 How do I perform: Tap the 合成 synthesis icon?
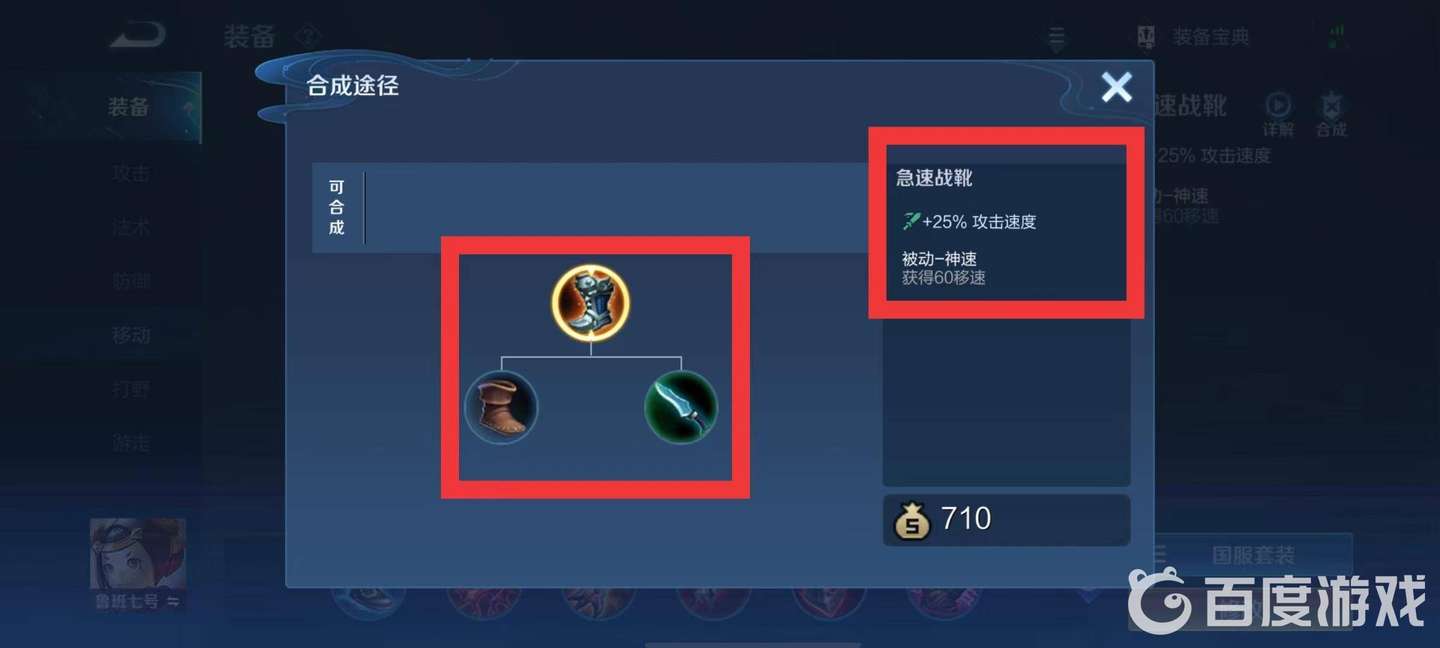tap(1331, 114)
